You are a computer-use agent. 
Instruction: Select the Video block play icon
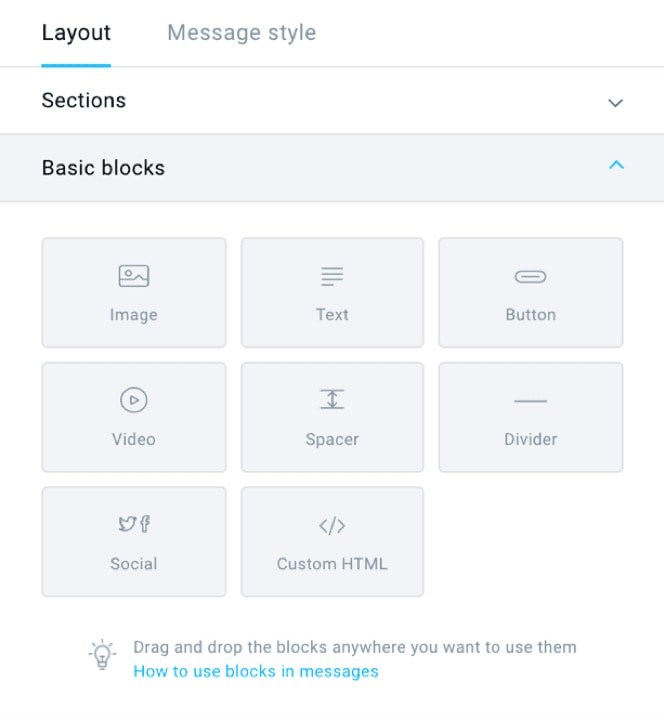(x=134, y=400)
